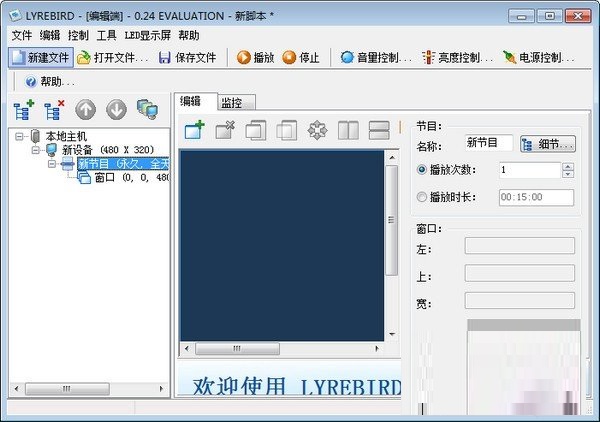Select 新设备 (480 X 320) in the tree

point(108,150)
